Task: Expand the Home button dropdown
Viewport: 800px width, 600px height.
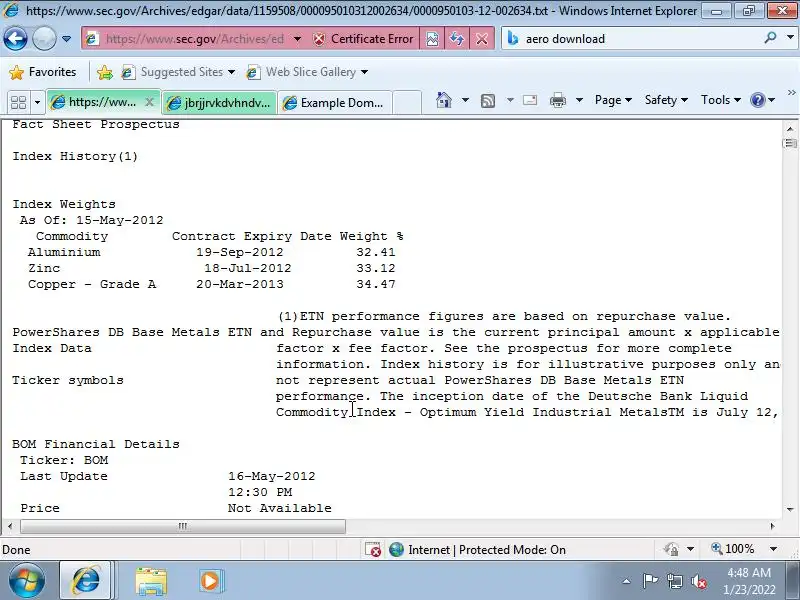Action: click(465, 100)
